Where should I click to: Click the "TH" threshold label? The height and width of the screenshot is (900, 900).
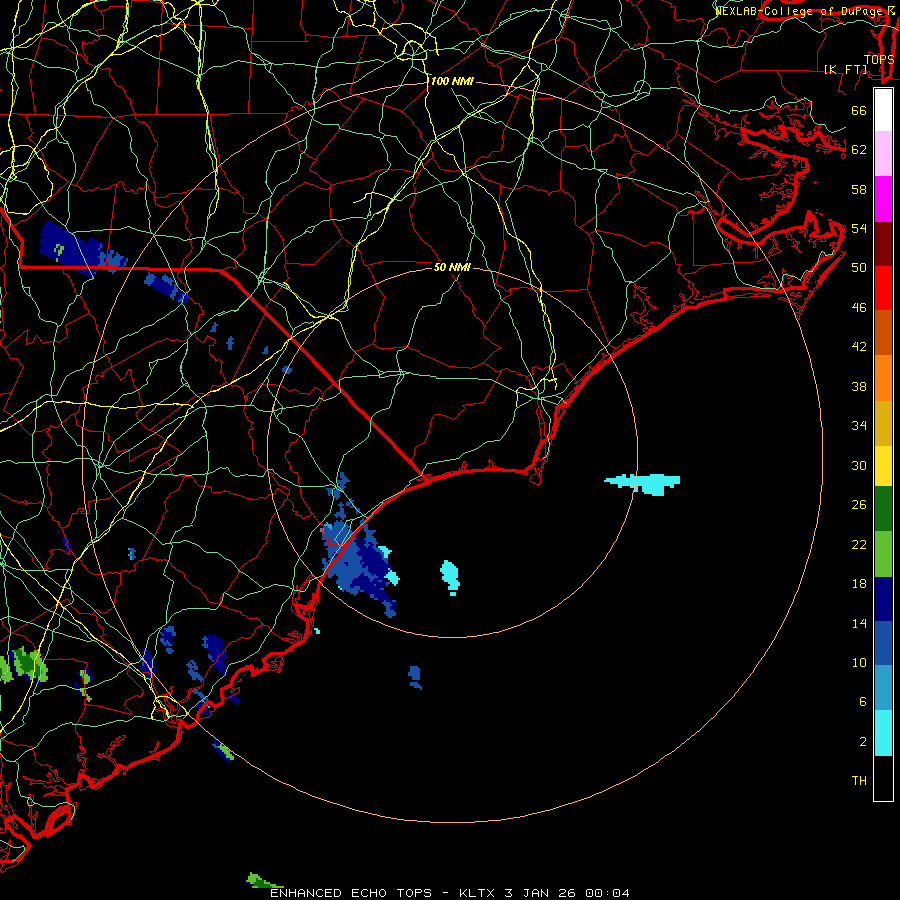click(x=859, y=781)
